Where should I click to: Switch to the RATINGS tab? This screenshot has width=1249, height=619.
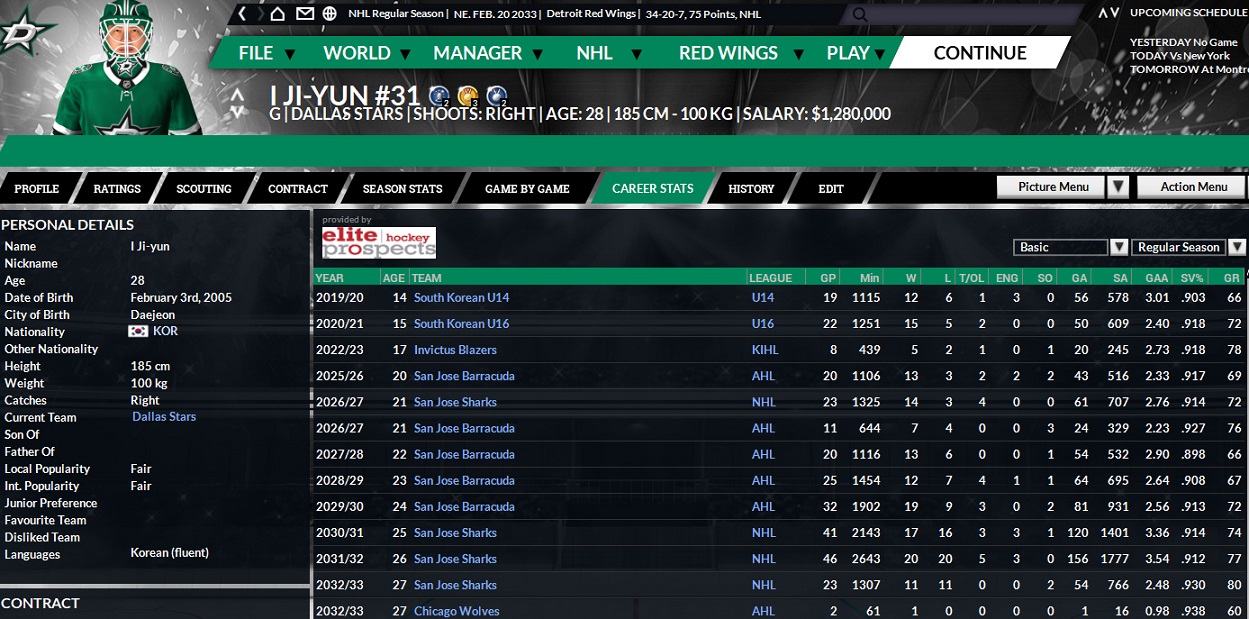pyautogui.click(x=117, y=188)
